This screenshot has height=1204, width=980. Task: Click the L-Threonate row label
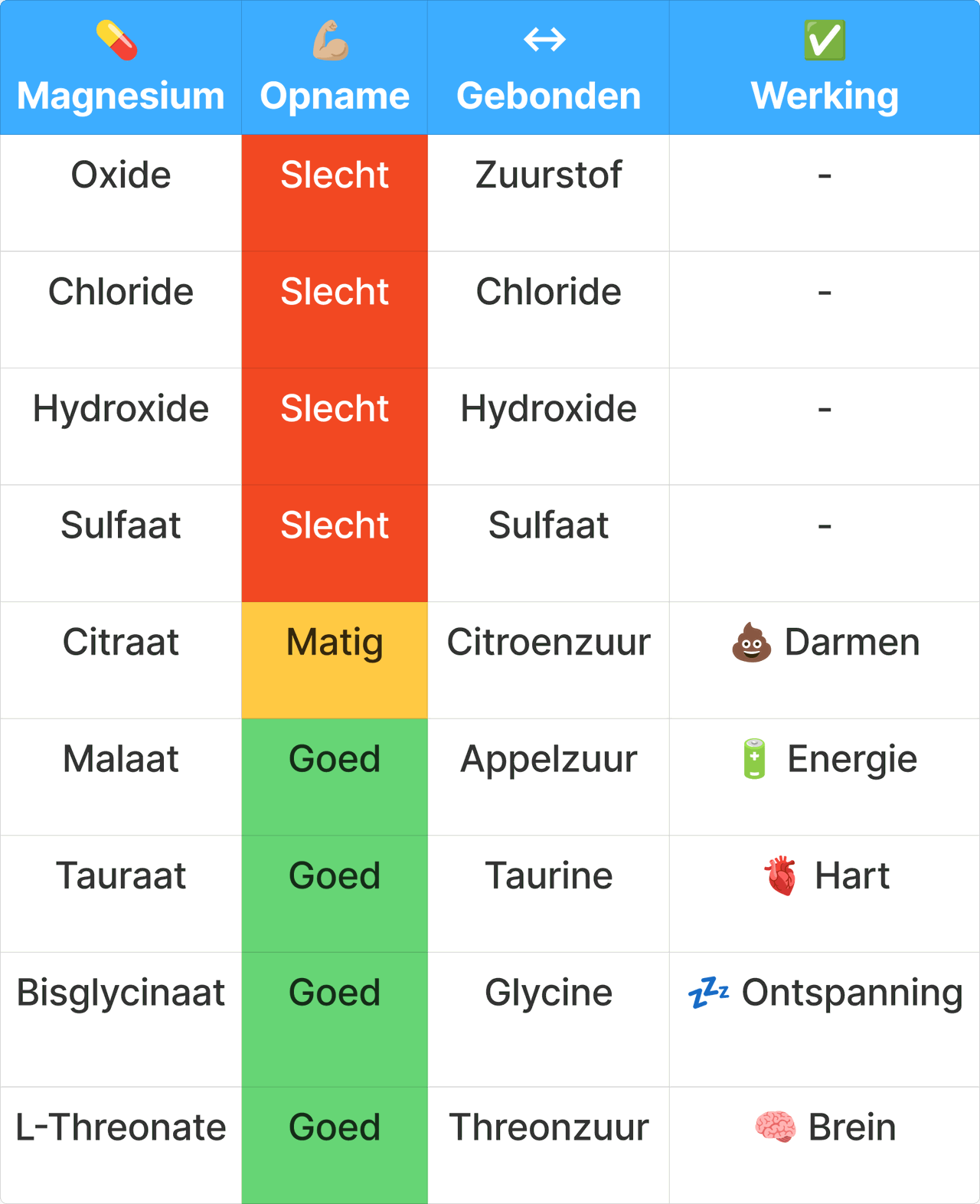121,1127
